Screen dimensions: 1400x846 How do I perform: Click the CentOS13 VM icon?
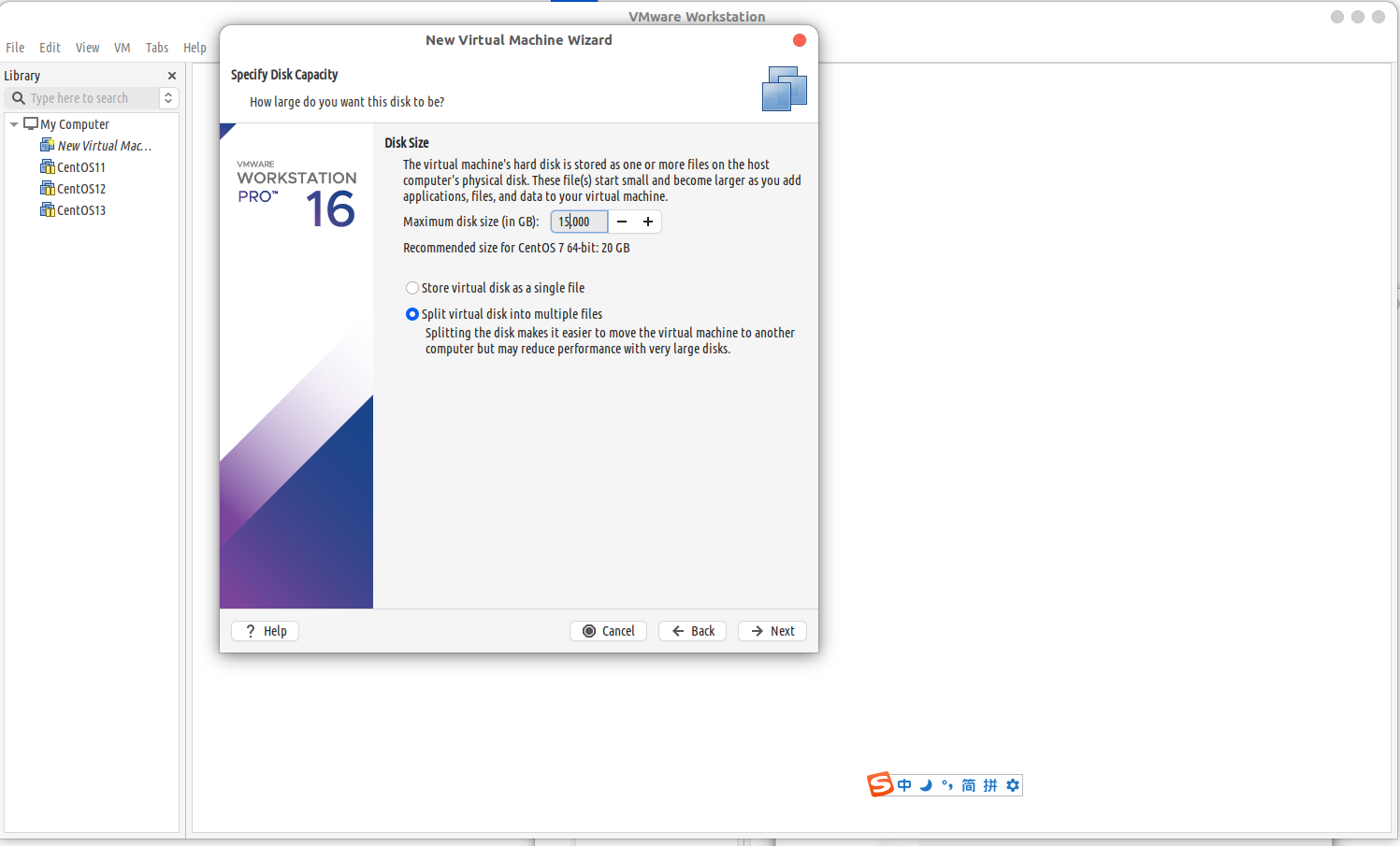click(x=47, y=209)
